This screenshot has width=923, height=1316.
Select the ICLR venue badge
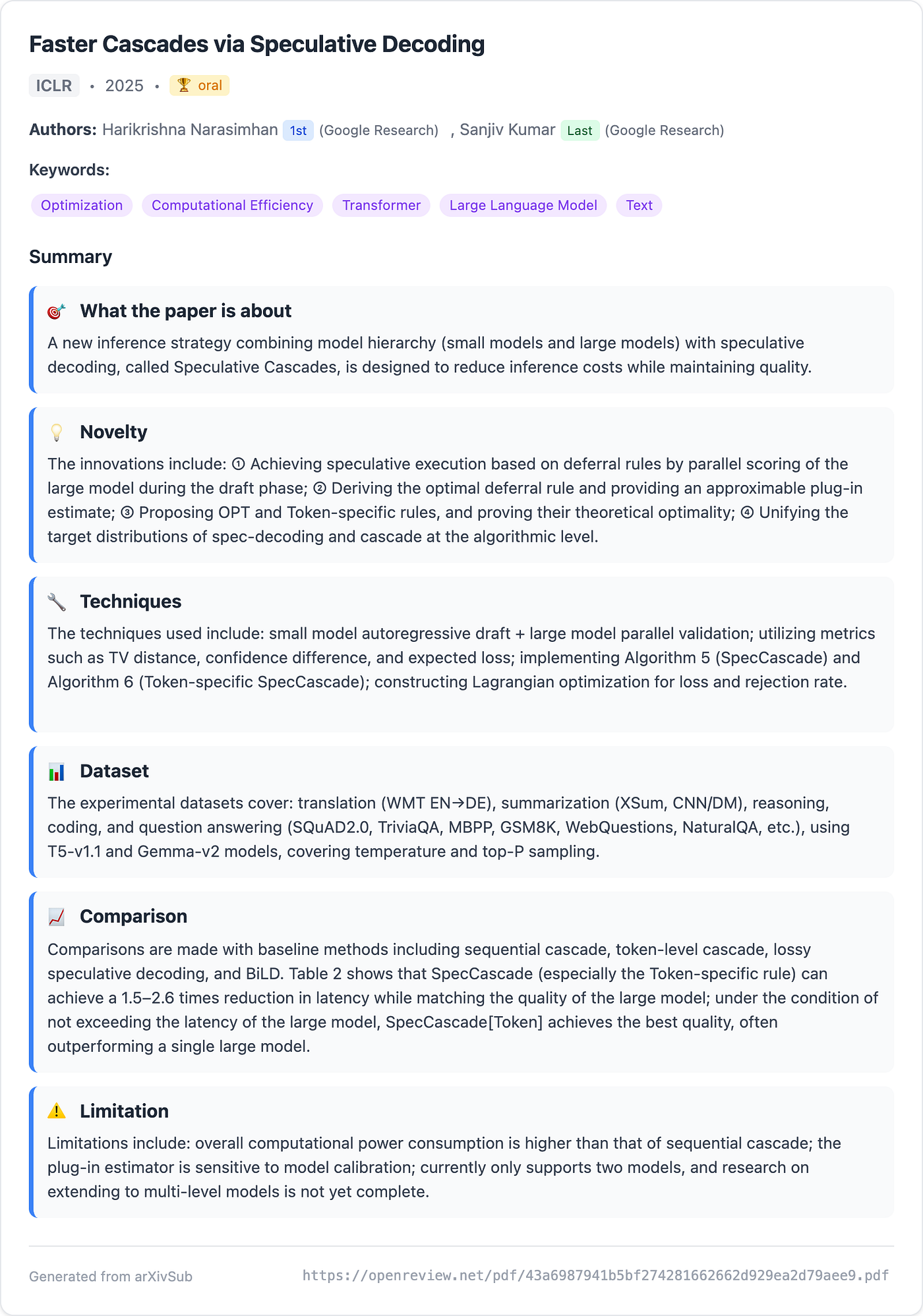pos(54,86)
